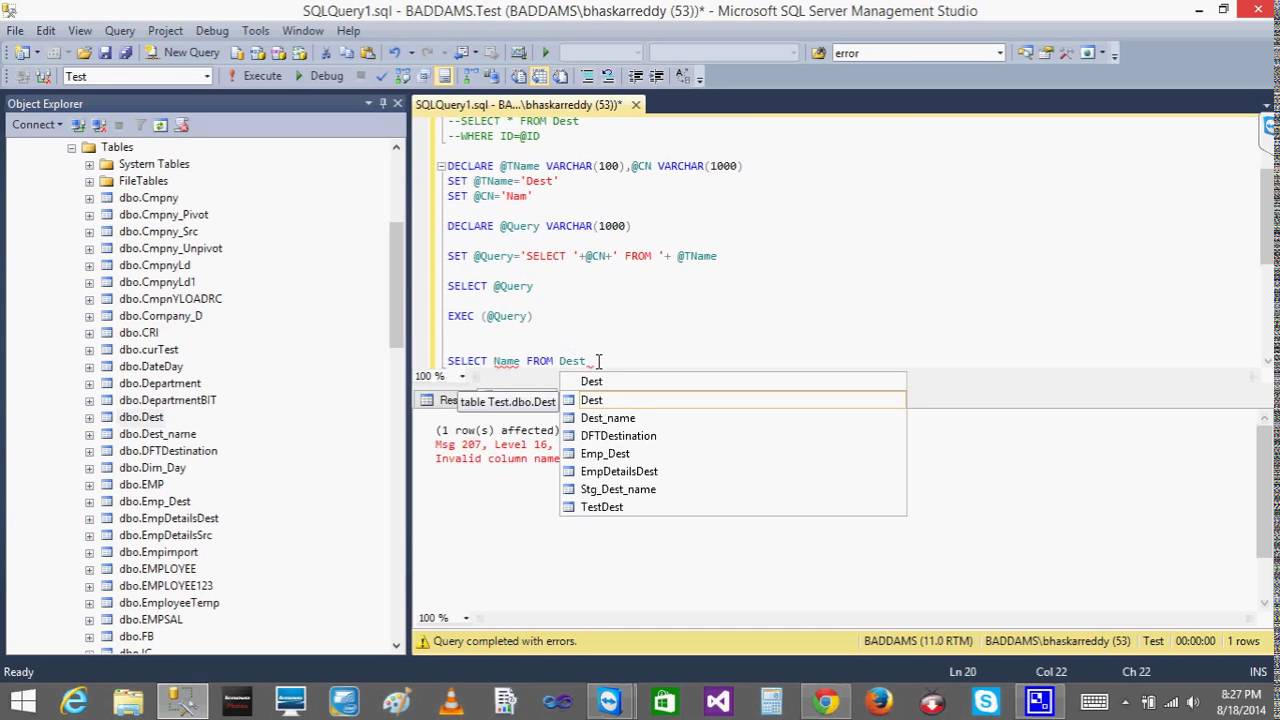
Task: Open the results pane 100 % zoom dropdown
Action: [466, 618]
